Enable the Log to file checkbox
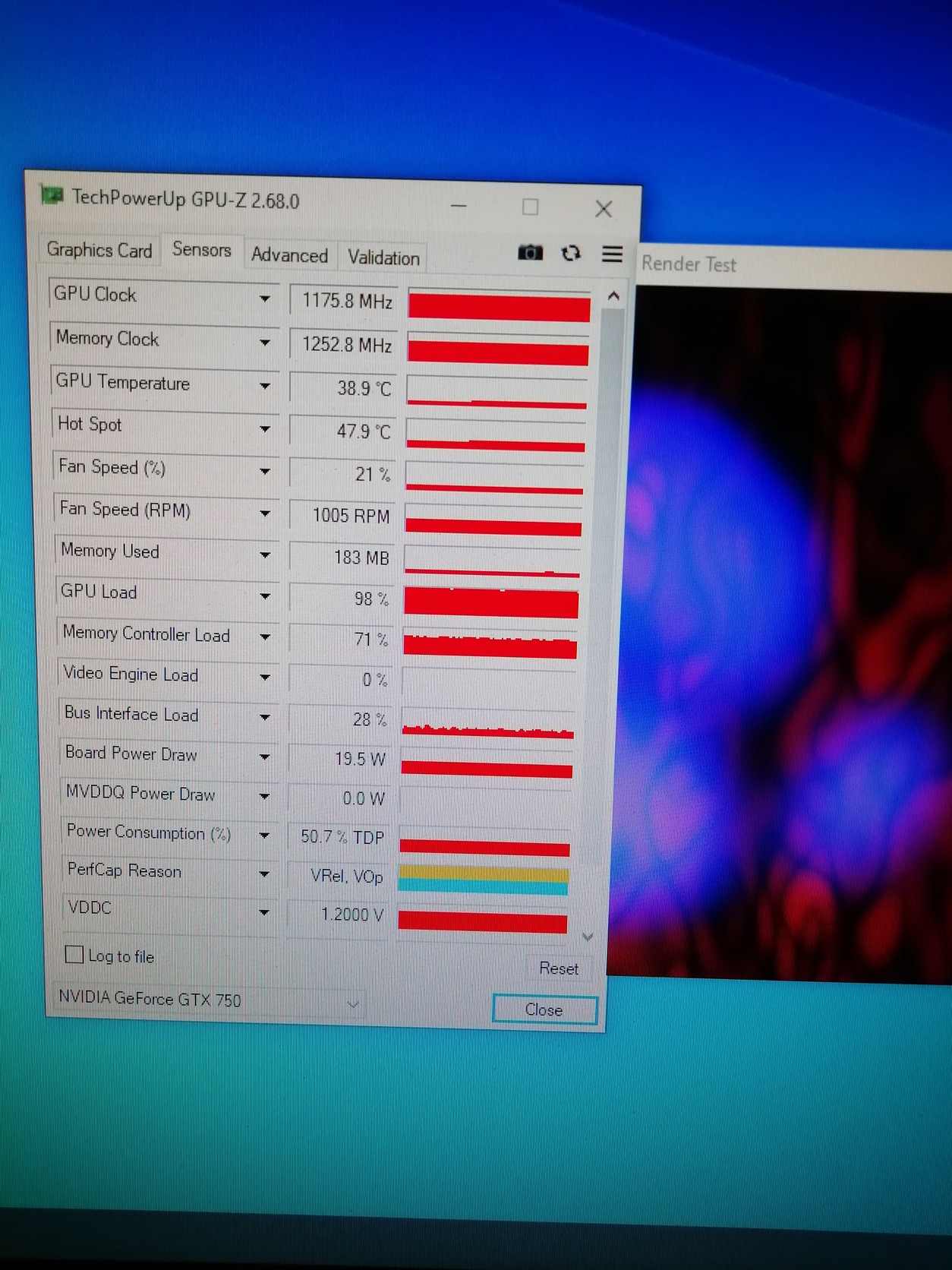The image size is (952, 1270). coord(74,954)
